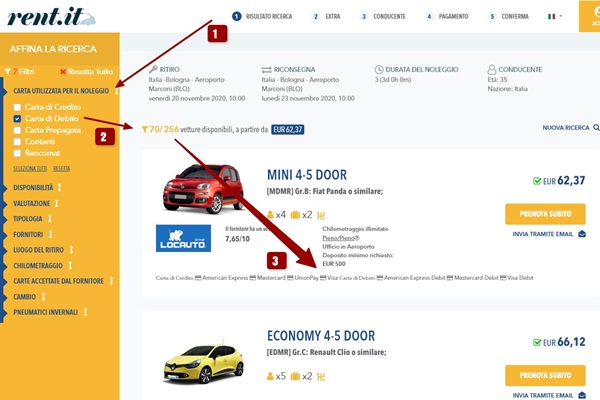Click the Seleziona tutti link

pyautogui.click(x=30, y=169)
